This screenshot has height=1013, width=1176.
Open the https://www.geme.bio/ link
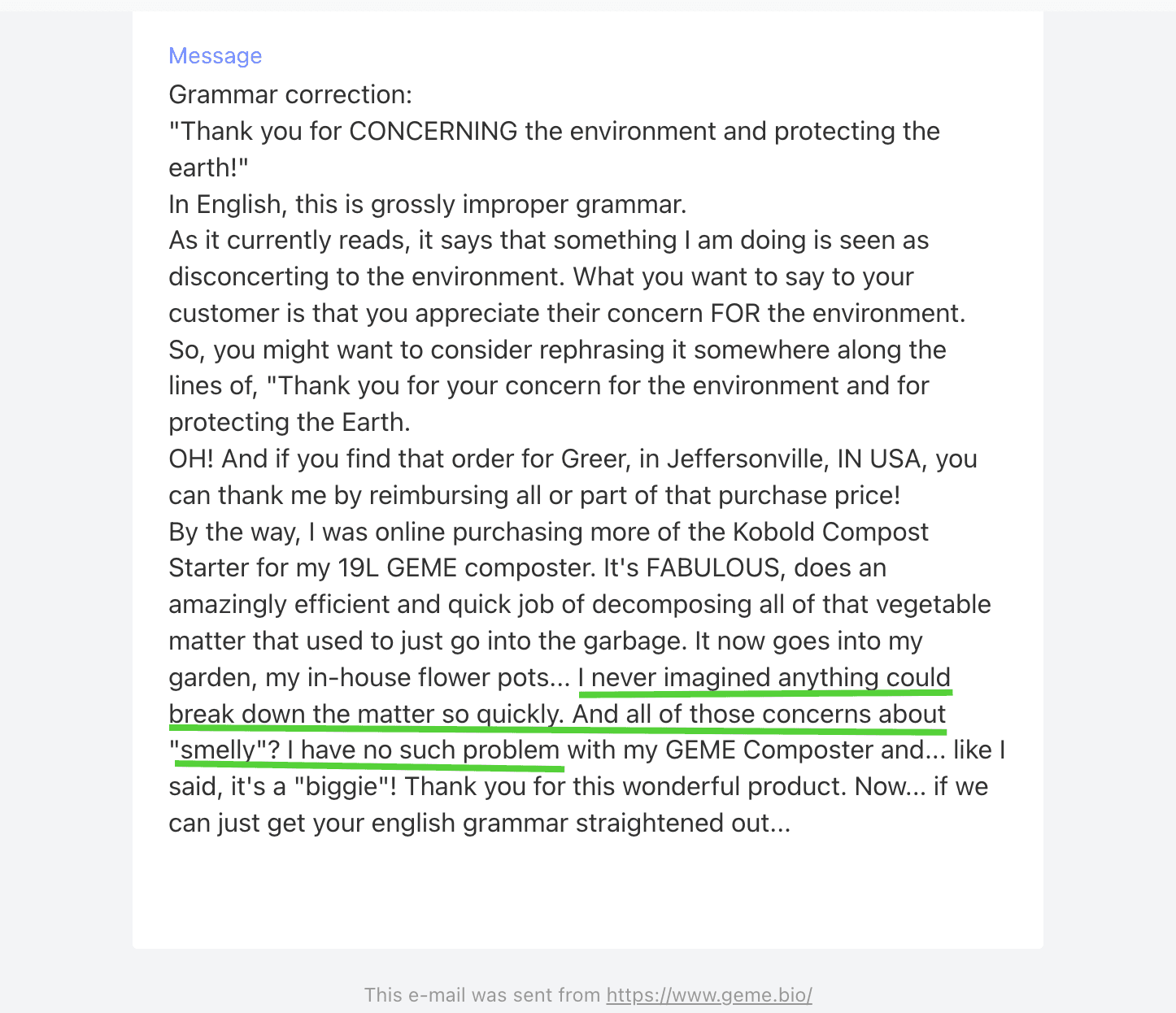point(709,995)
